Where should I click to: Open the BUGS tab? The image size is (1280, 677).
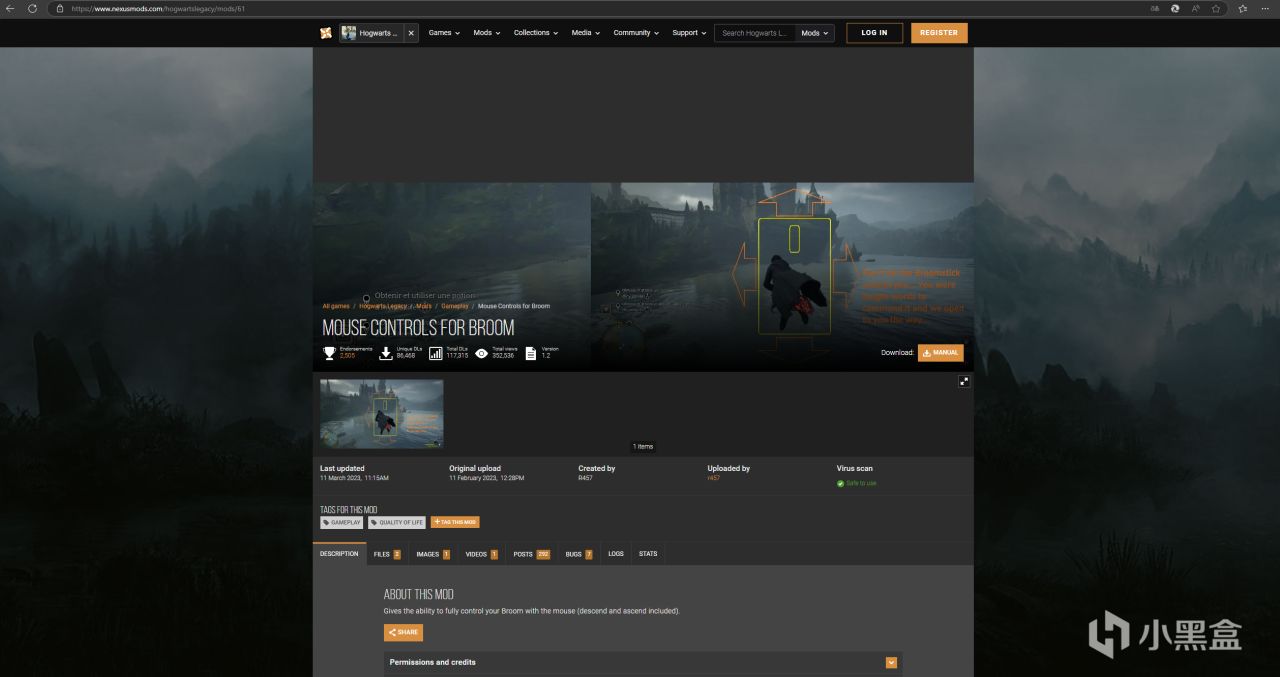coord(578,554)
